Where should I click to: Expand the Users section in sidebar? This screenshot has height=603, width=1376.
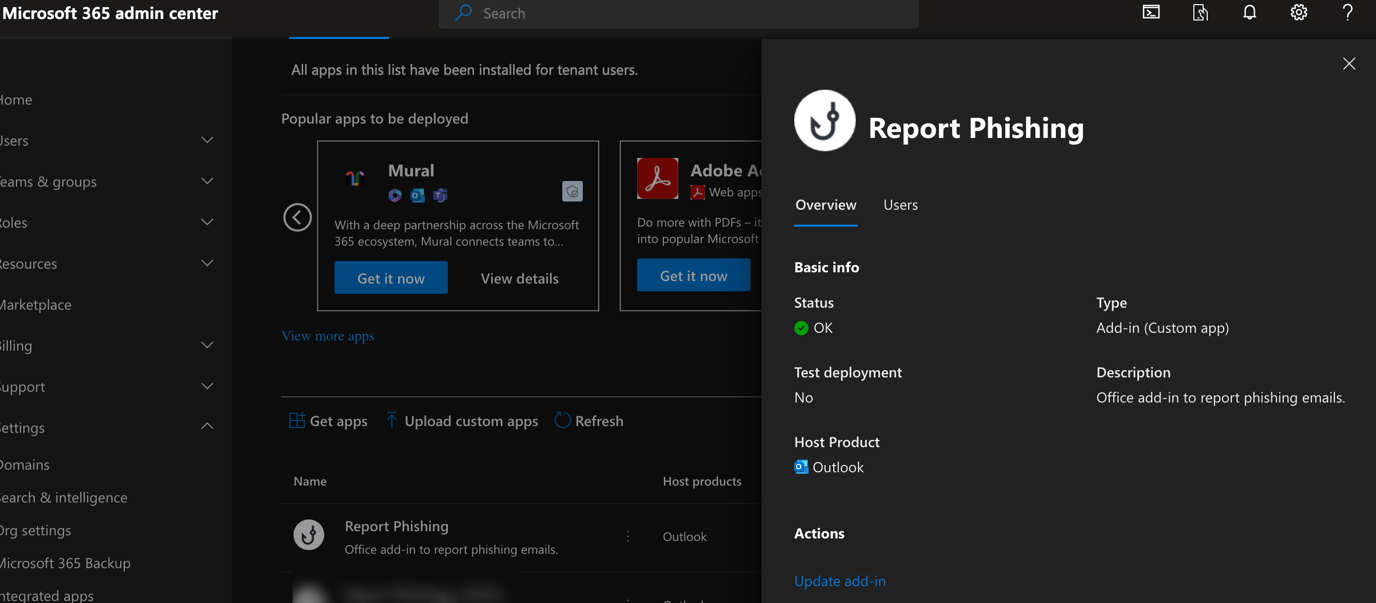pos(207,140)
